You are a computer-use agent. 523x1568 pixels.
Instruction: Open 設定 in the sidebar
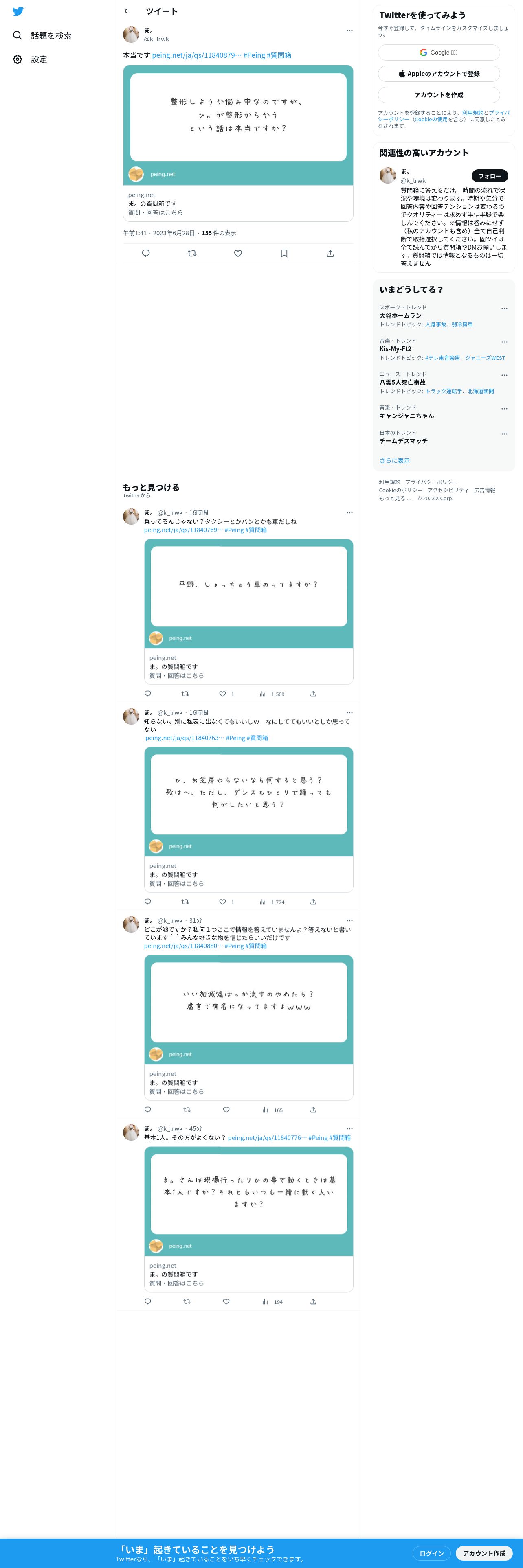point(30,59)
